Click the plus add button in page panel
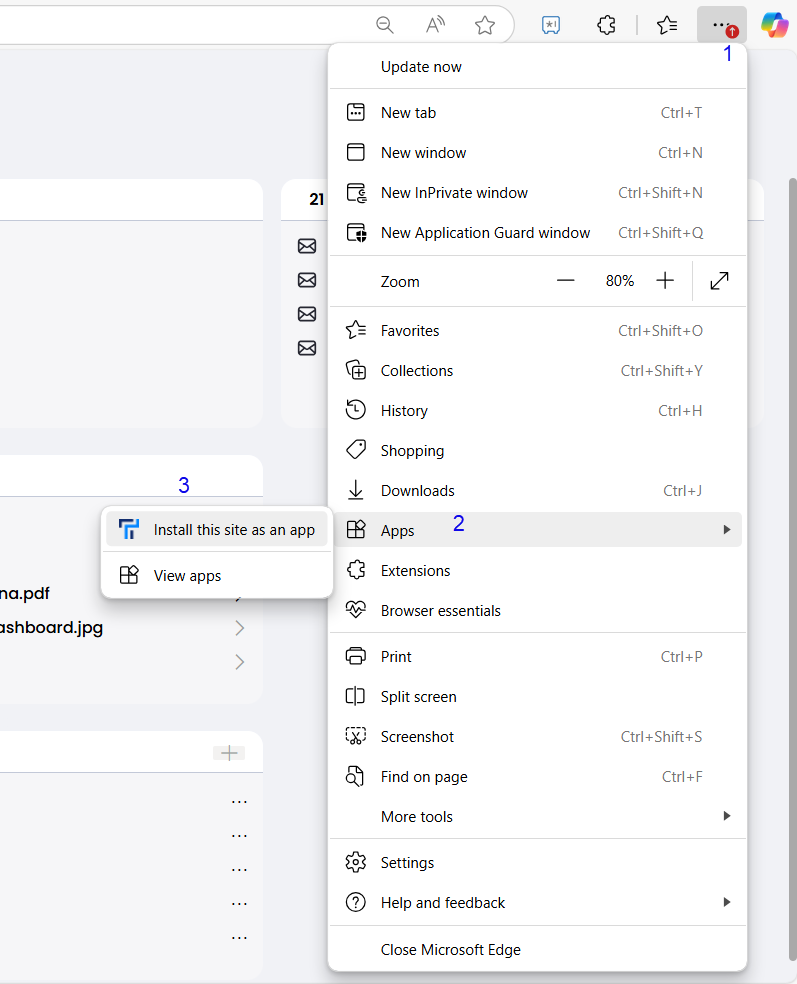Screen dimensions: 797x984 coord(229,752)
